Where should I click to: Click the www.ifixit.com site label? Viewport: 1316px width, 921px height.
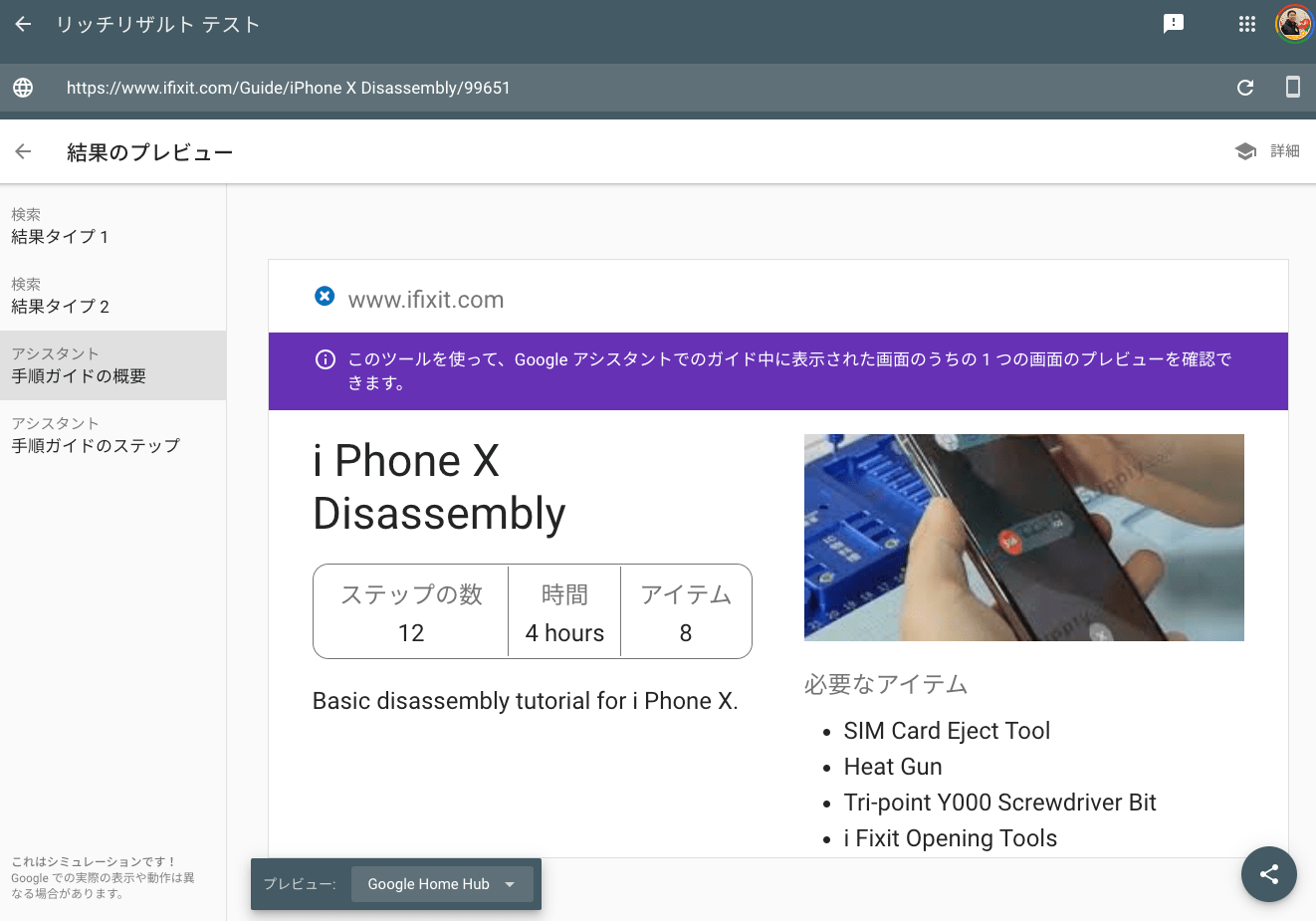click(426, 300)
